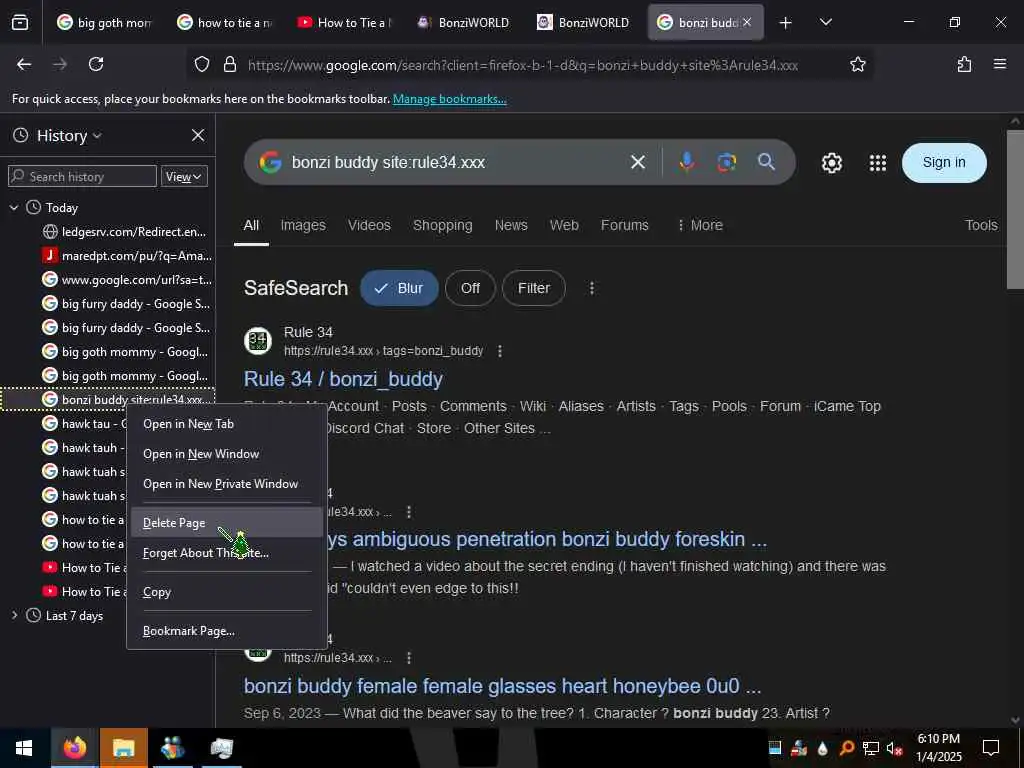The image size is (1024, 768).
Task: Click the Manage bookmarks link
Action: click(x=449, y=99)
